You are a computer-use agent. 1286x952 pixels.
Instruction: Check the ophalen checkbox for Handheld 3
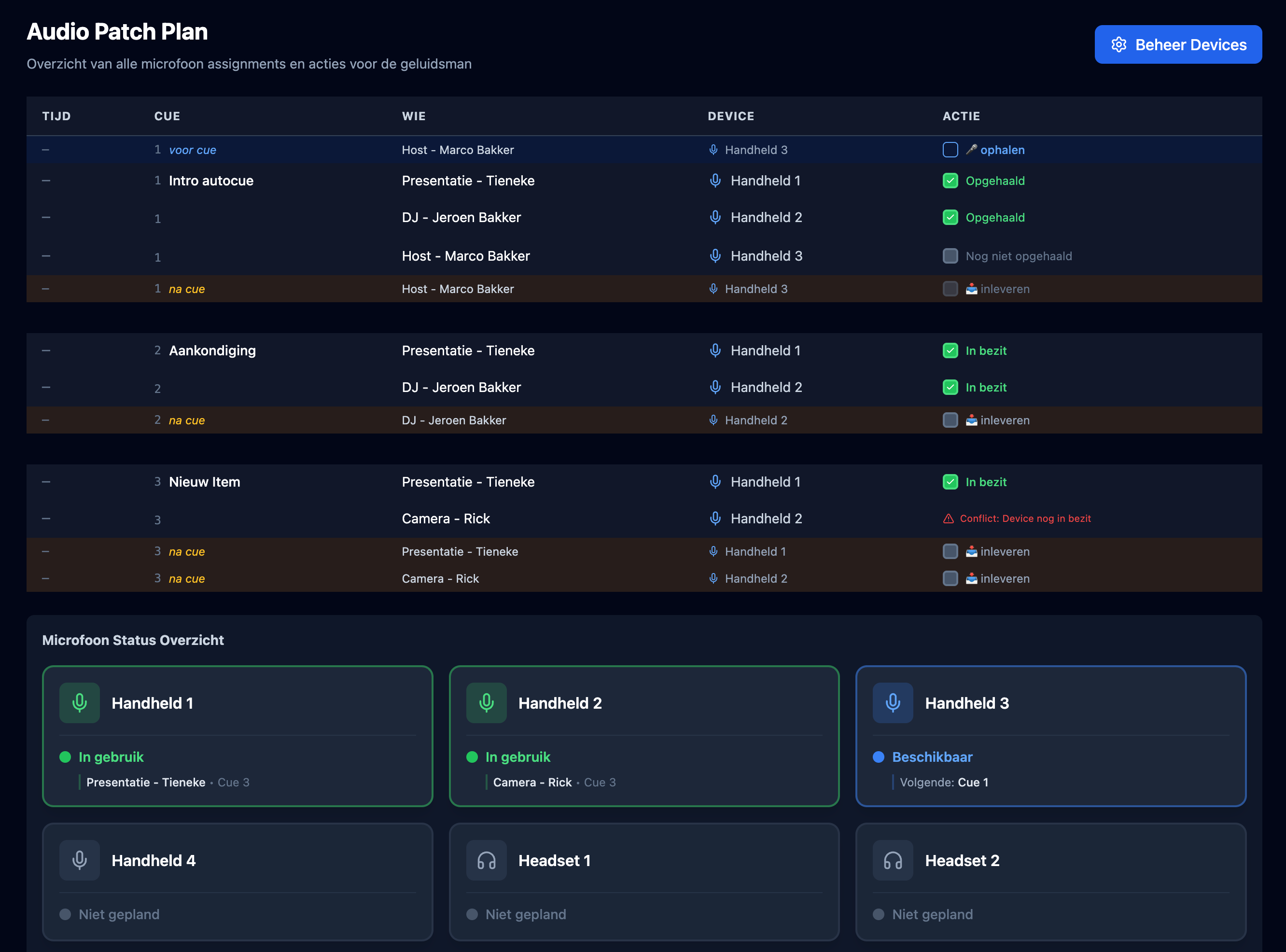[x=950, y=150]
